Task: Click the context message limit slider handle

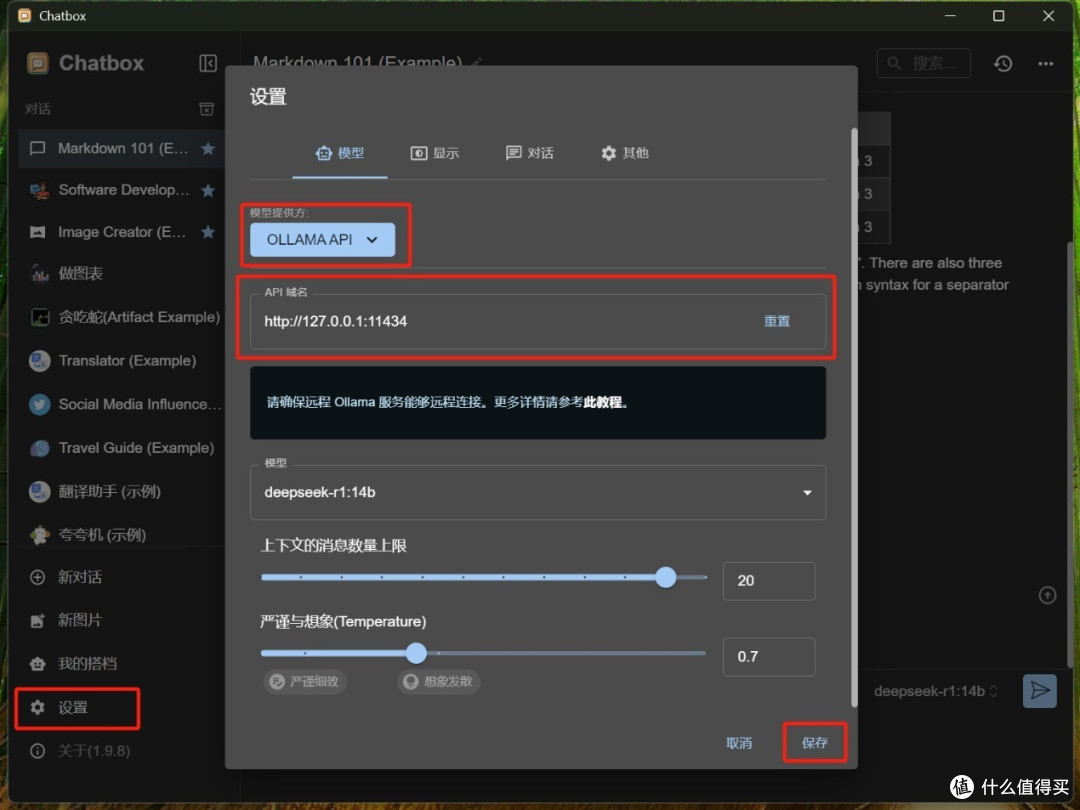Action: pyautogui.click(x=665, y=577)
